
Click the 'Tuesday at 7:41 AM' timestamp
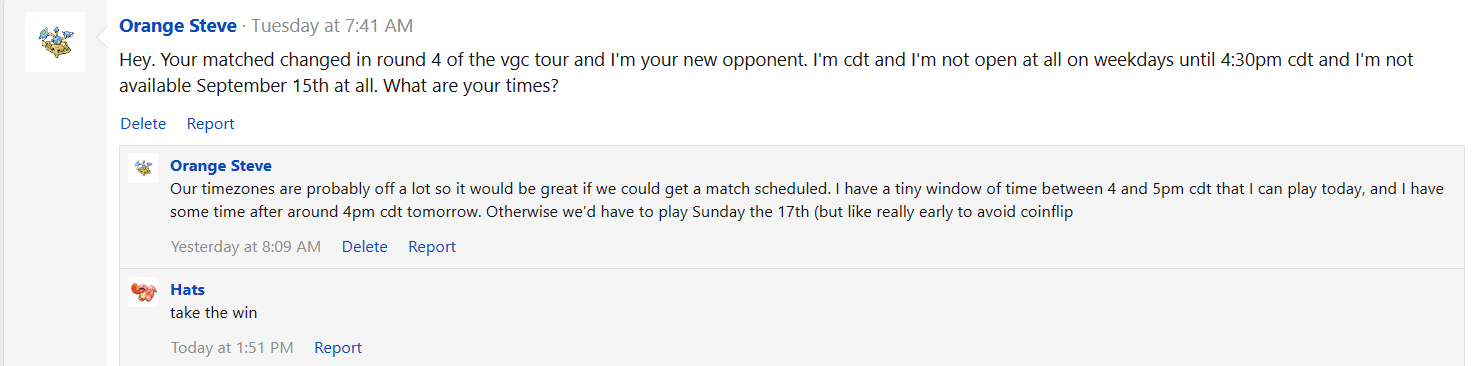(331, 26)
